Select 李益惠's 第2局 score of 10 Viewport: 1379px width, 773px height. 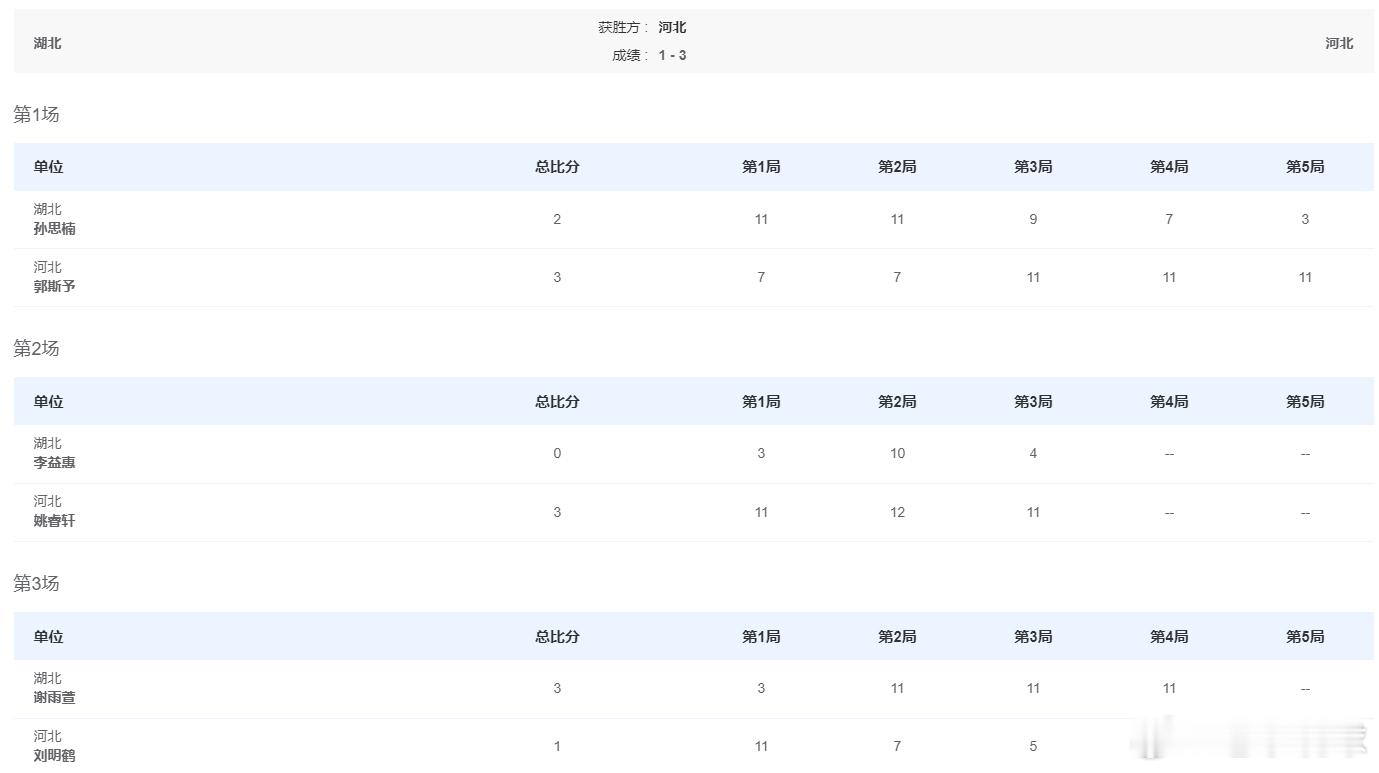(x=897, y=453)
